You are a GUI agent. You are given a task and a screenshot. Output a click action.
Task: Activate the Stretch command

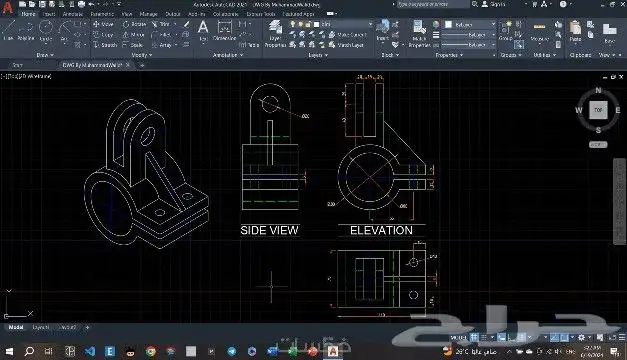[105, 45]
